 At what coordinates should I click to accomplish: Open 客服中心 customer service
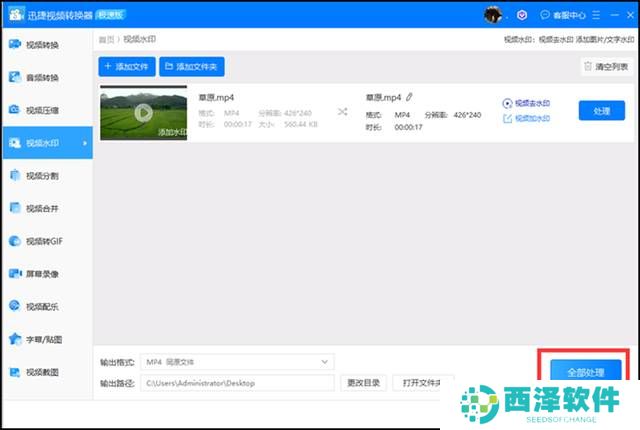[563, 15]
